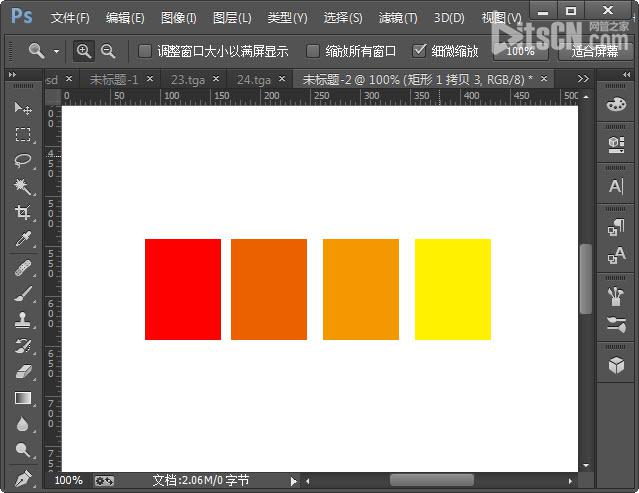The width and height of the screenshot is (639, 493).
Task: Select the Lasso tool
Action: (23, 161)
